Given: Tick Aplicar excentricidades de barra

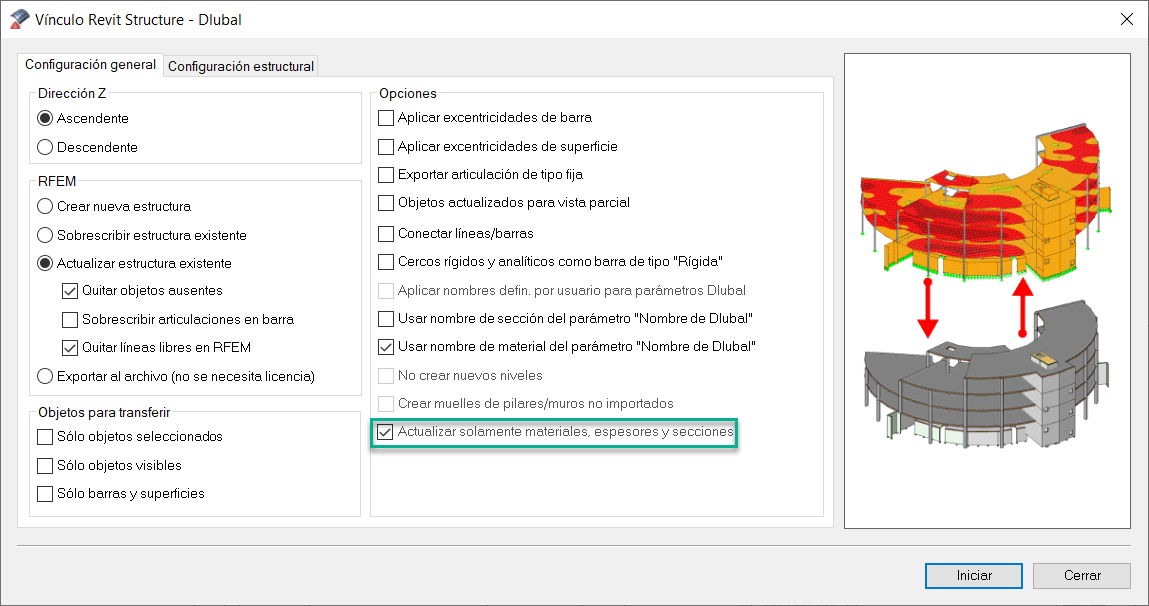Looking at the screenshot, I should [x=386, y=118].
